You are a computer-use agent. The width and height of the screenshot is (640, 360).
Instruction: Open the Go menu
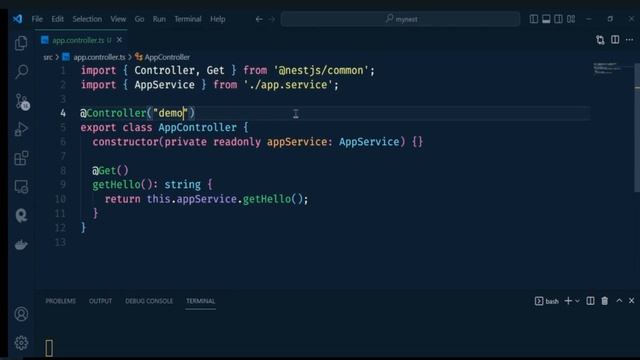pos(139,19)
